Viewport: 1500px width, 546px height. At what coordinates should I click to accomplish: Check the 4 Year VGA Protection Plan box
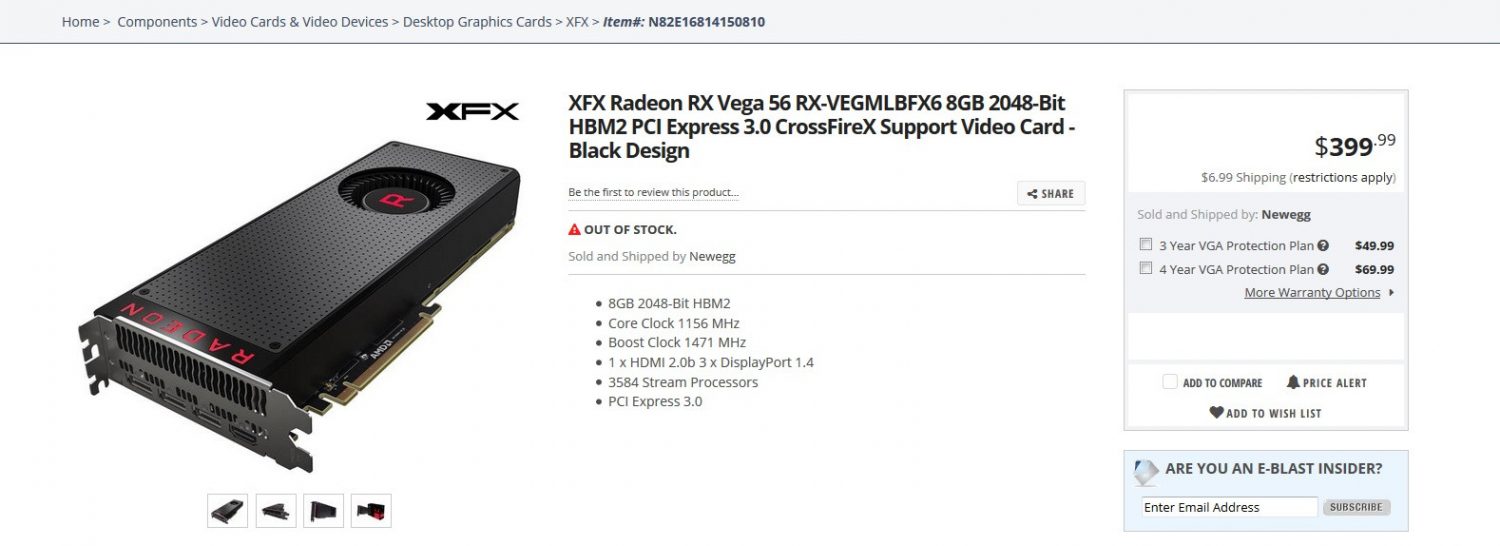(x=1146, y=268)
